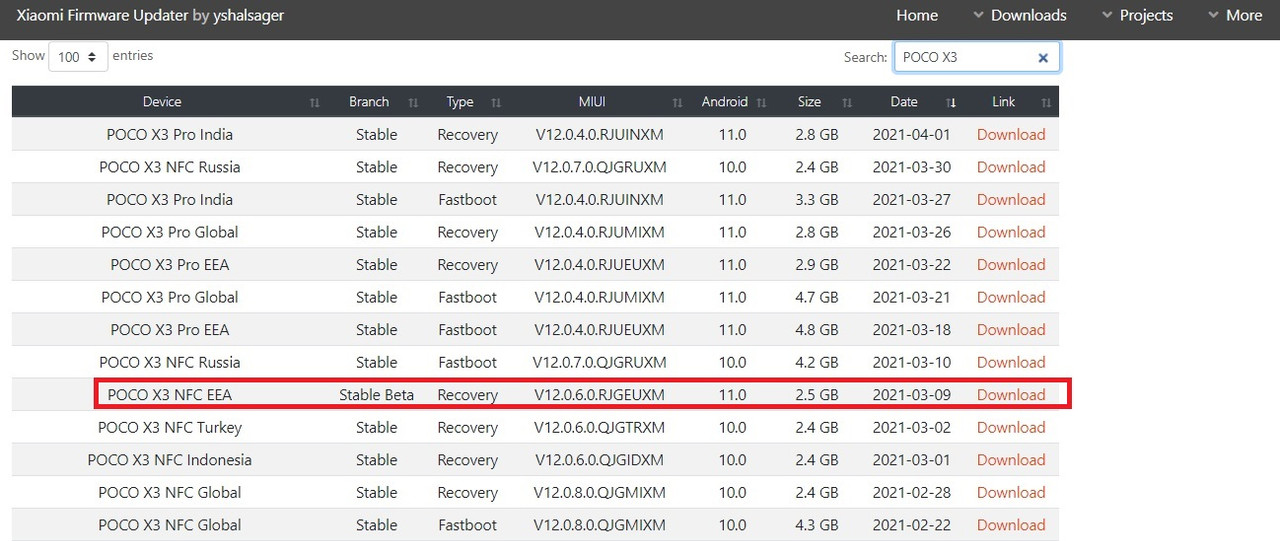This screenshot has height=541, width=1280.
Task: Select the POCO X3 NFC Turkey cell
Action: 170,427
